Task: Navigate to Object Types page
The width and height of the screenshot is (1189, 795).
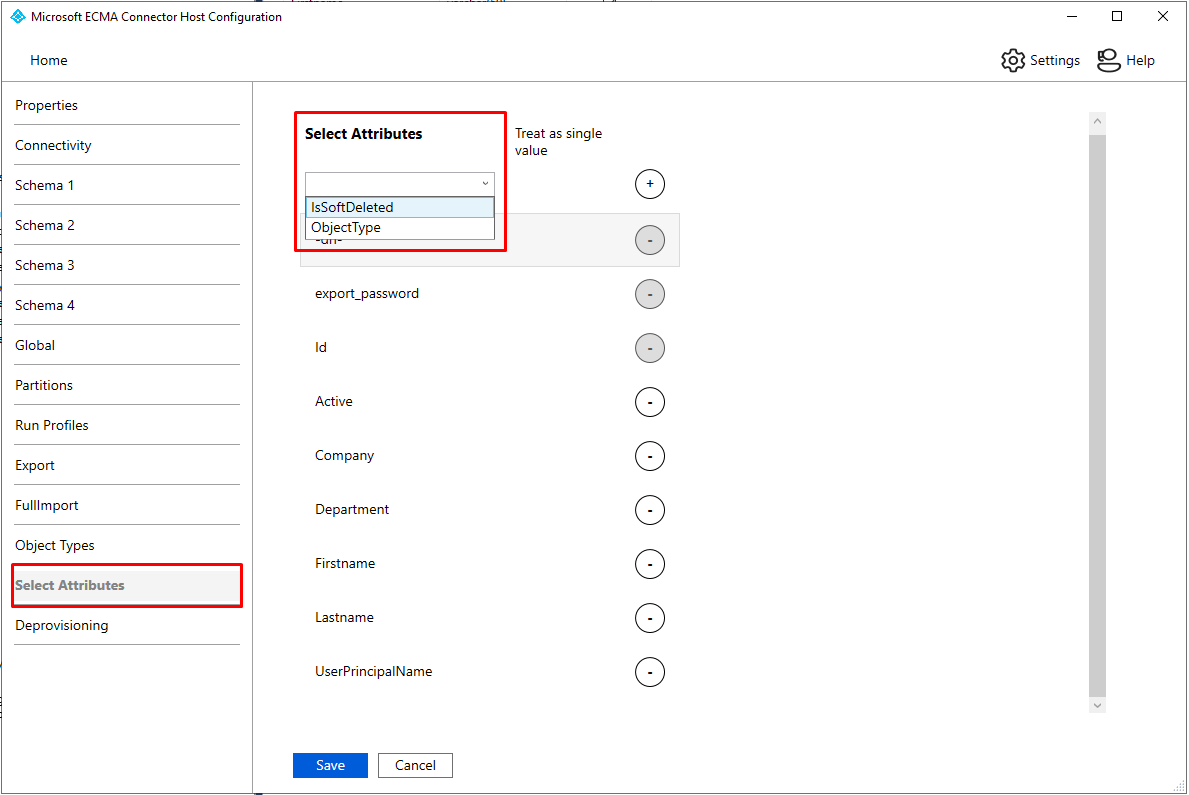Action: [x=55, y=545]
